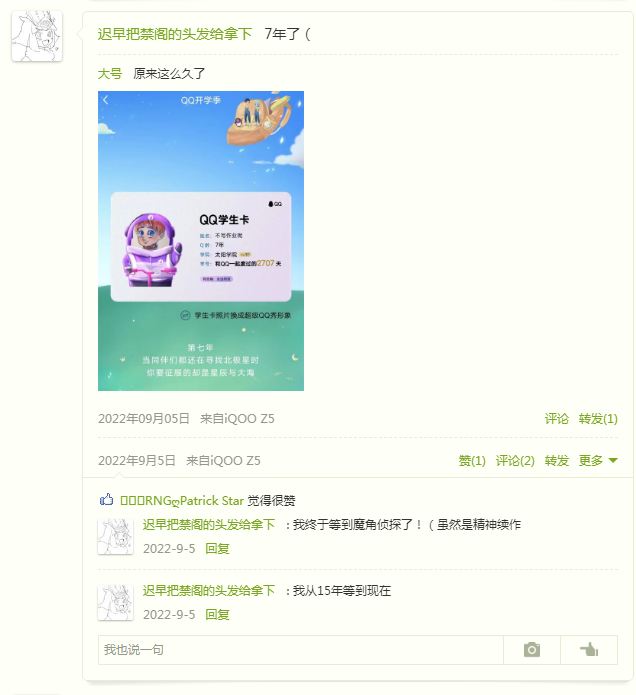The image size is (636, 695).
Task: Click 转发(1) on the original post
Action: click(x=598, y=418)
